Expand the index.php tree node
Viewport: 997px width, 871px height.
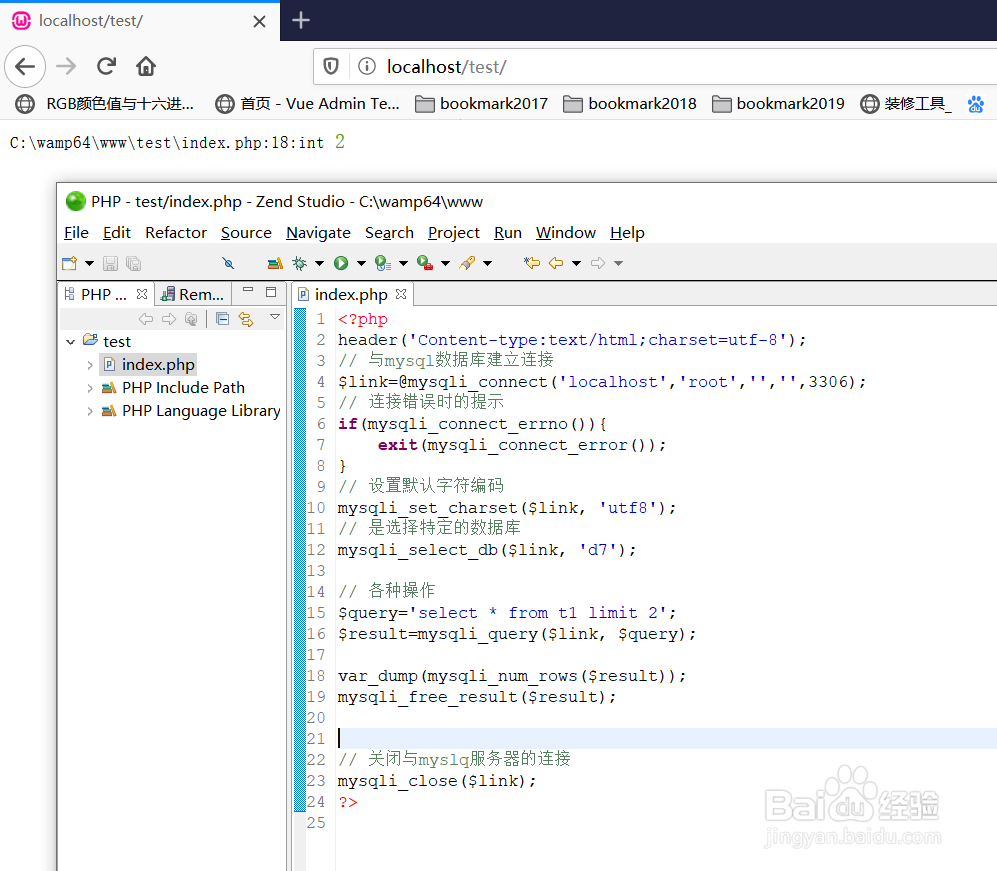(x=90, y=365)
